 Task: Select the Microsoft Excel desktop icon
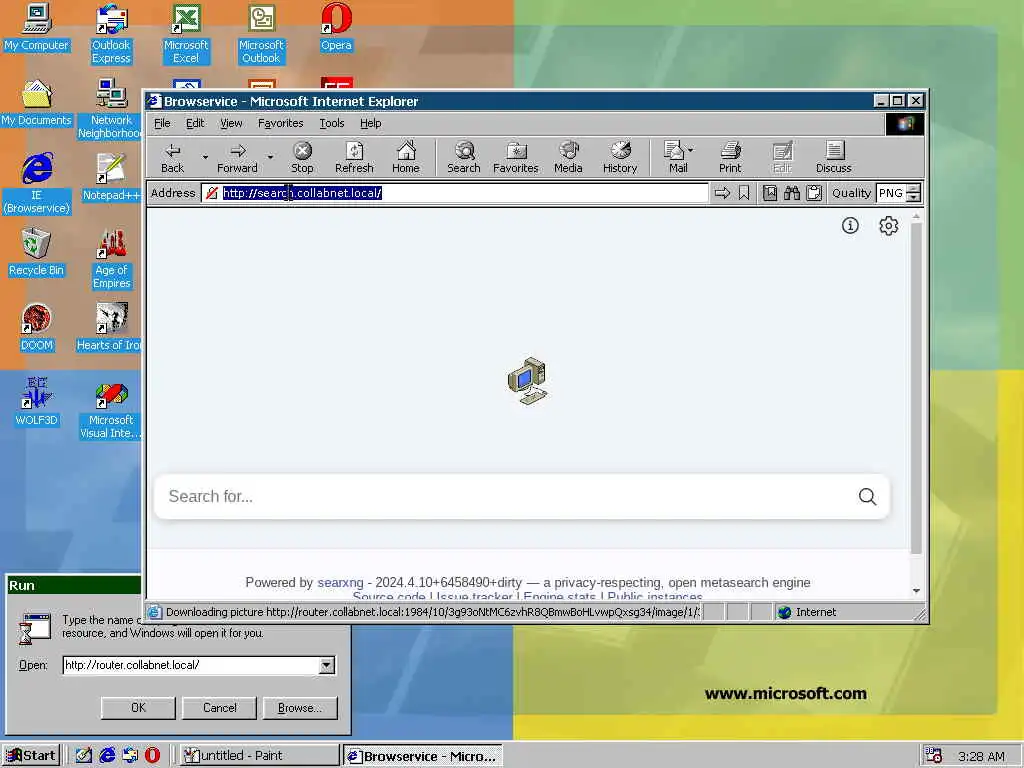(x=186, y=34)
